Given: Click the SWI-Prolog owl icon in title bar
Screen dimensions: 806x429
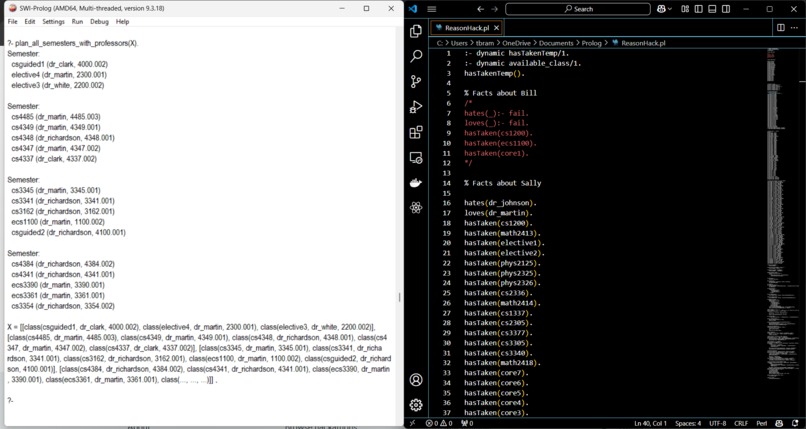Looking at the screenshot, I should pyautogui.click(x=13, y=8).
